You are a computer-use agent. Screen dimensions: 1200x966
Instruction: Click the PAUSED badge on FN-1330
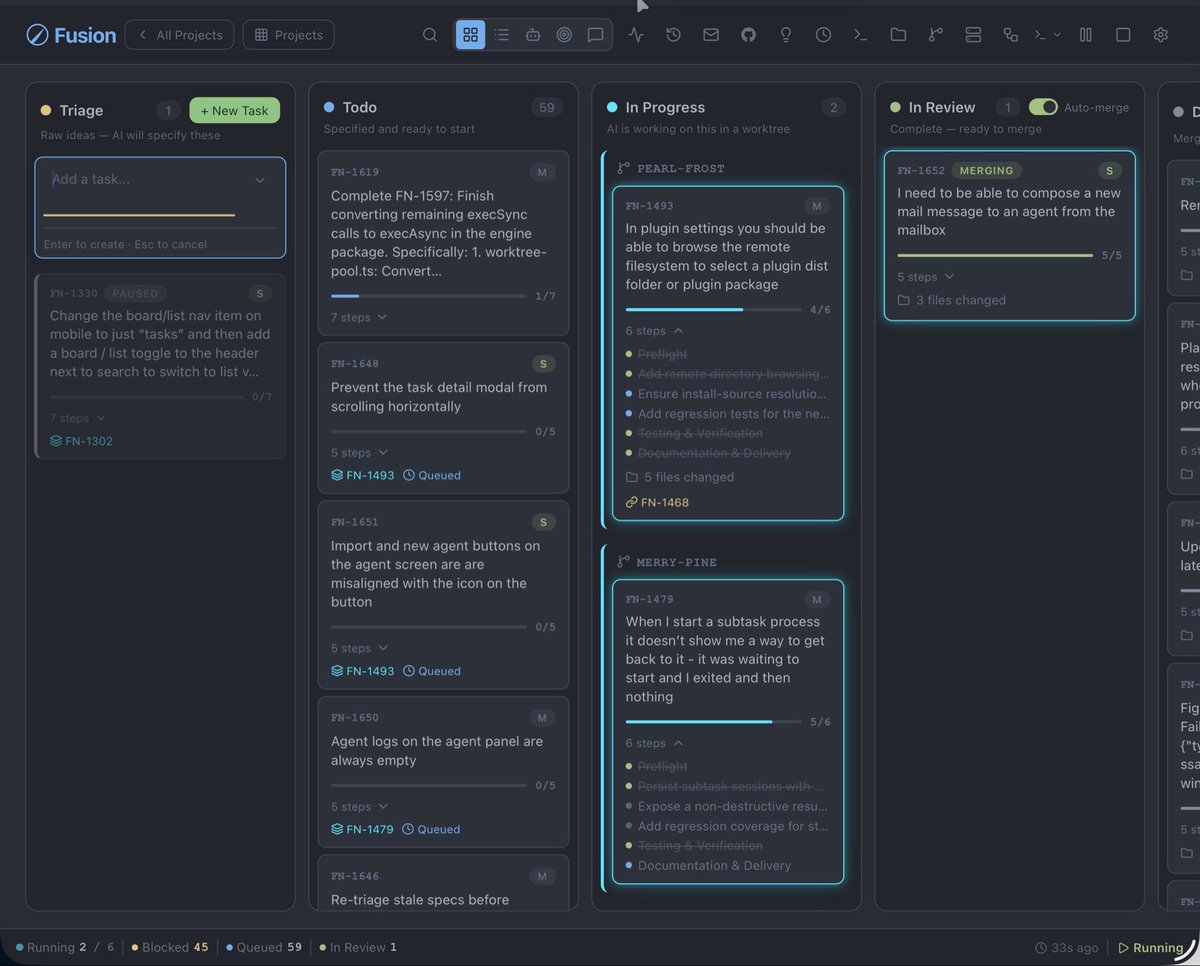(x=135, y=294)
